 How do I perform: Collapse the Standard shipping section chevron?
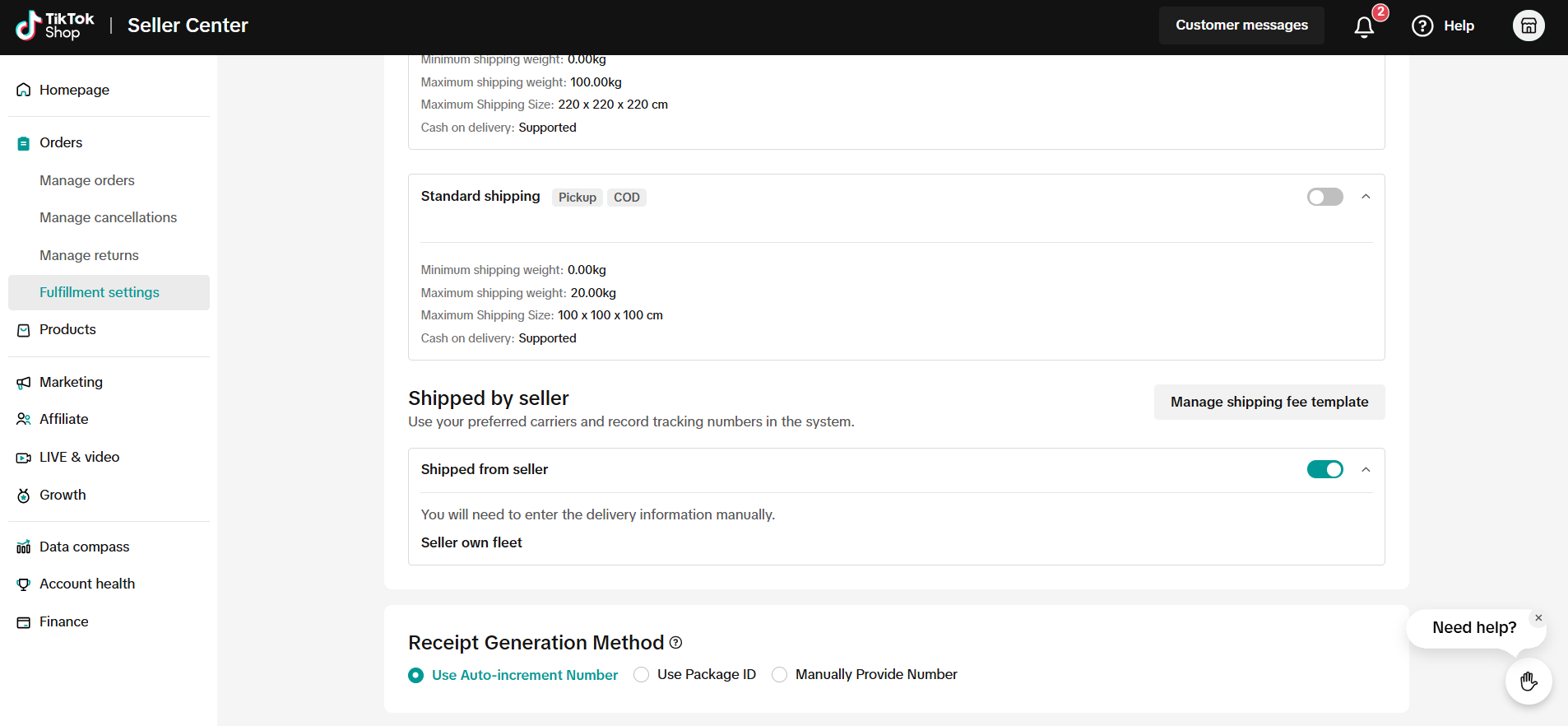coord(1366,197)
